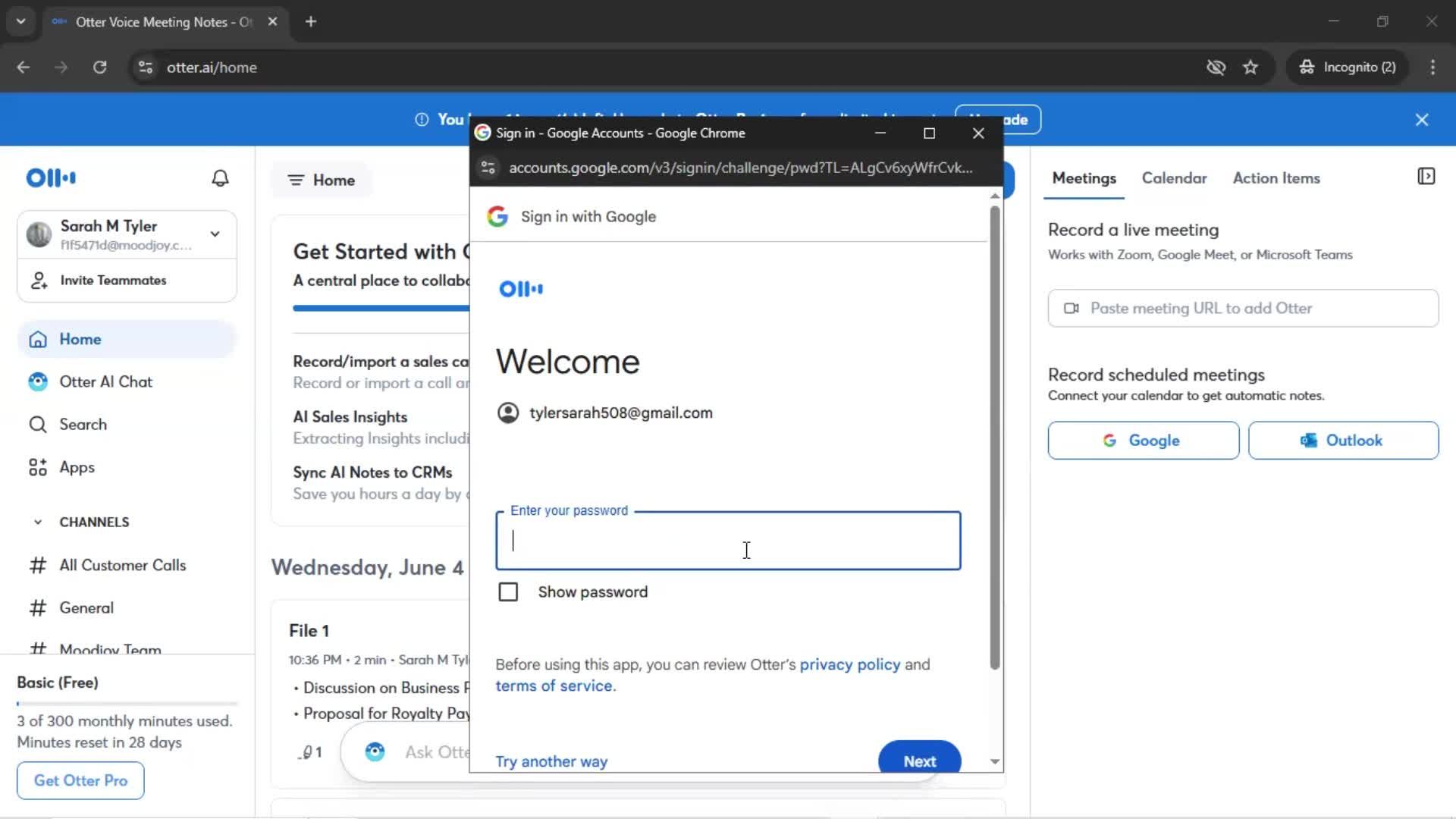
Task: Reload the otter.ai page
Action: 99,67
